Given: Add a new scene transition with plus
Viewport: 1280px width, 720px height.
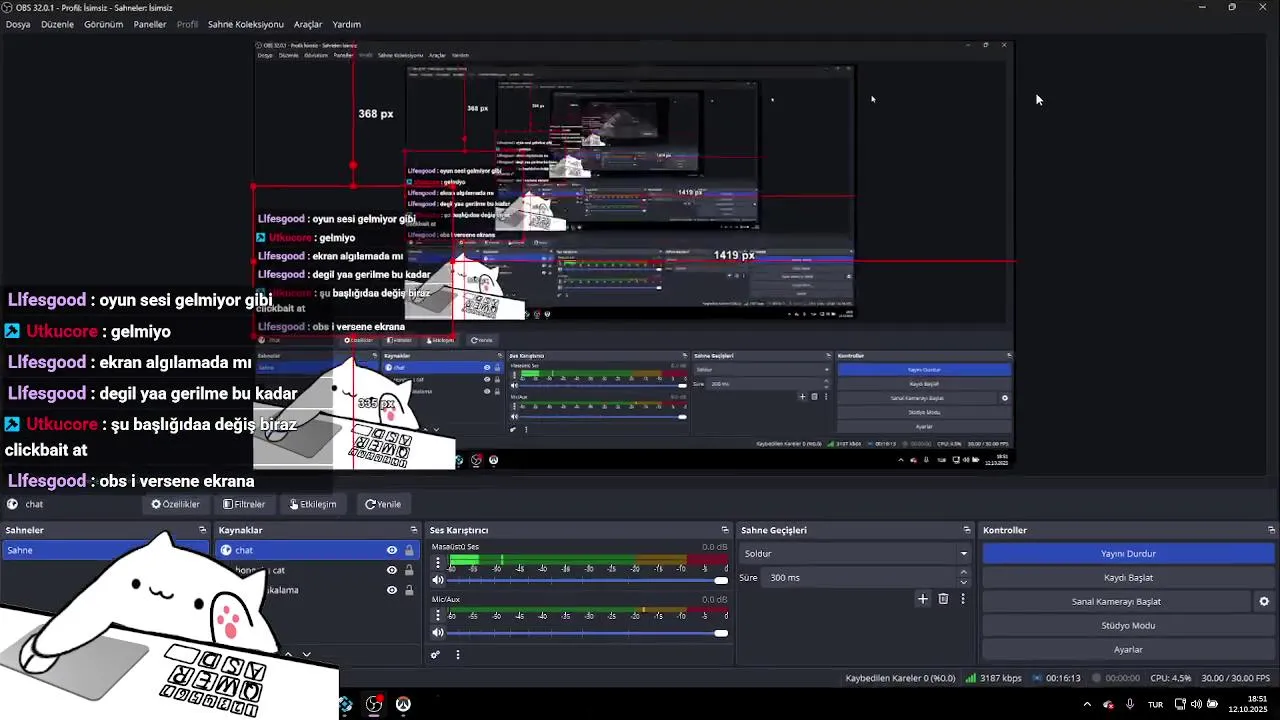Looking at the screenshot, I should click(x=922, y=599).
